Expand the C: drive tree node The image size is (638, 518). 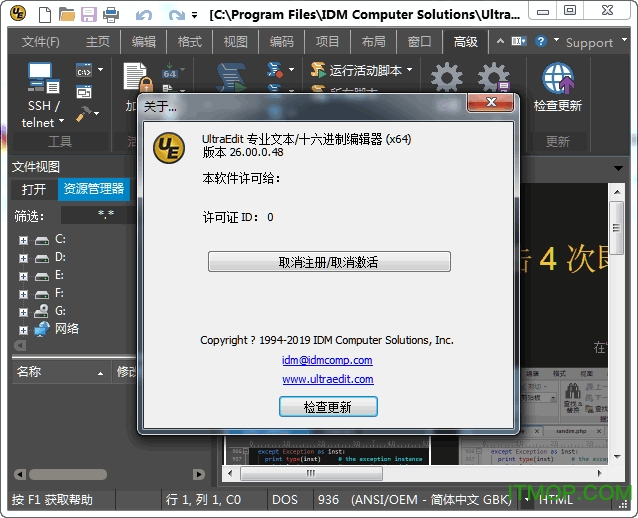pyautogui.click(x=24, y=240)
